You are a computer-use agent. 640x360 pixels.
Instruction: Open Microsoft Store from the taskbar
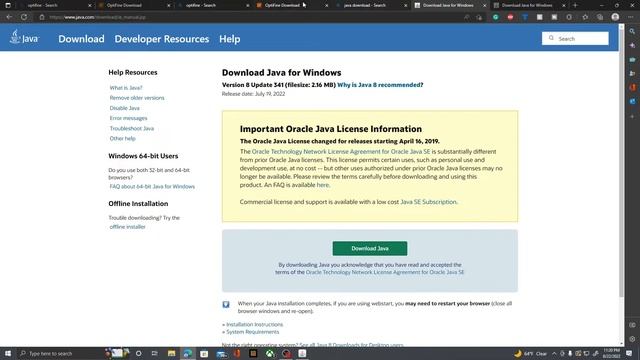(204, 353)
